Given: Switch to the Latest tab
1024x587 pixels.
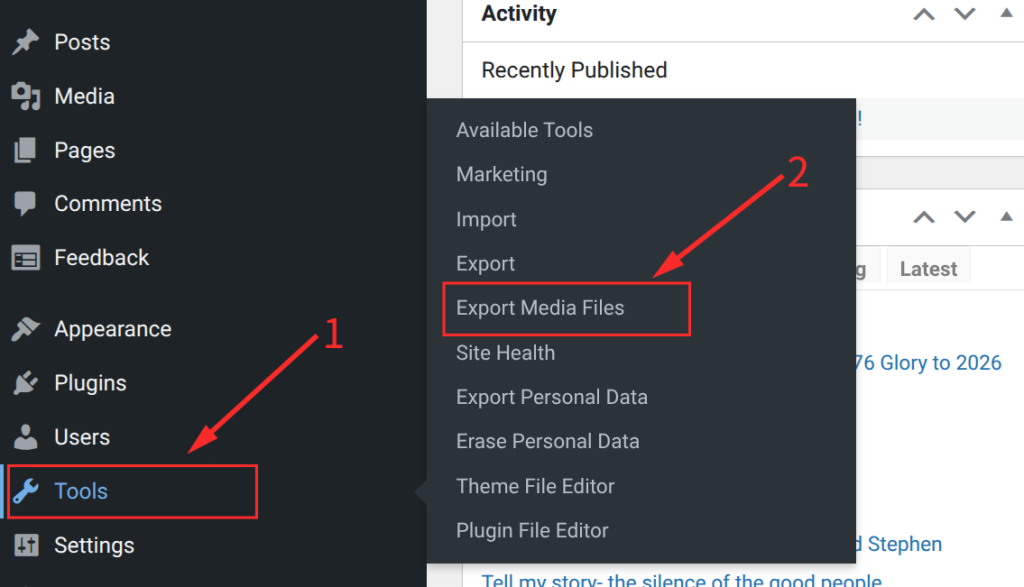Looking at the screenshot, I should (928, 268).
